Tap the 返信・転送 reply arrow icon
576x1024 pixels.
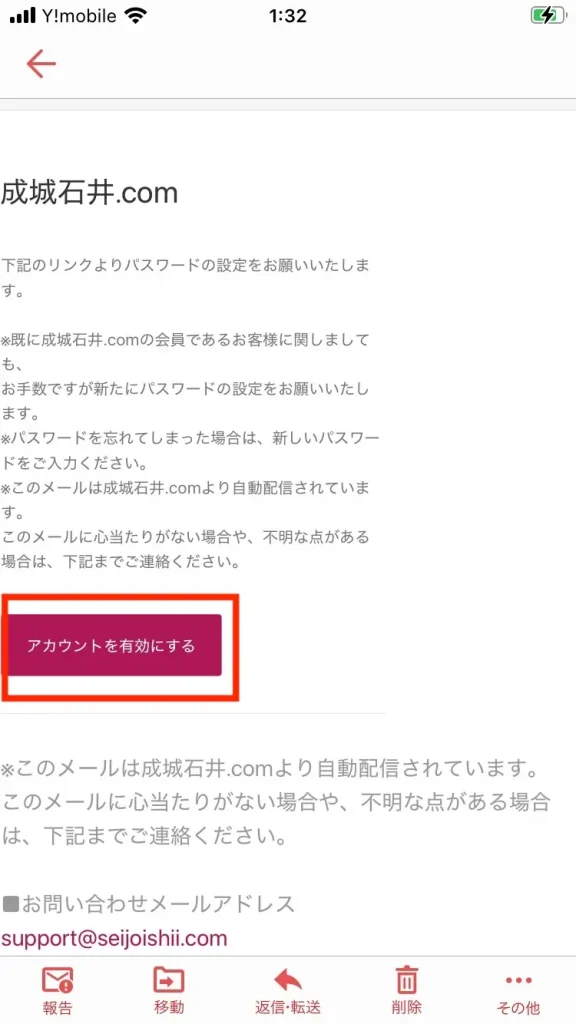click(288, 980)
